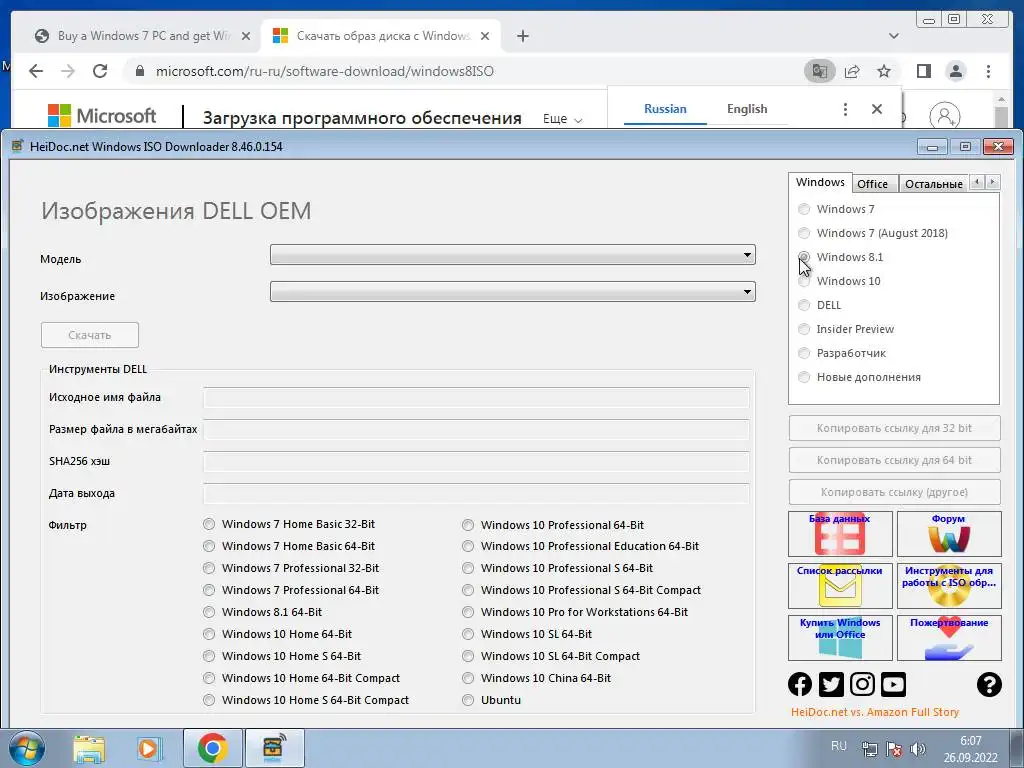This screenshot has height=768, width=1024.
Task: Click volume icon in system tray
Action: [918, 749]
